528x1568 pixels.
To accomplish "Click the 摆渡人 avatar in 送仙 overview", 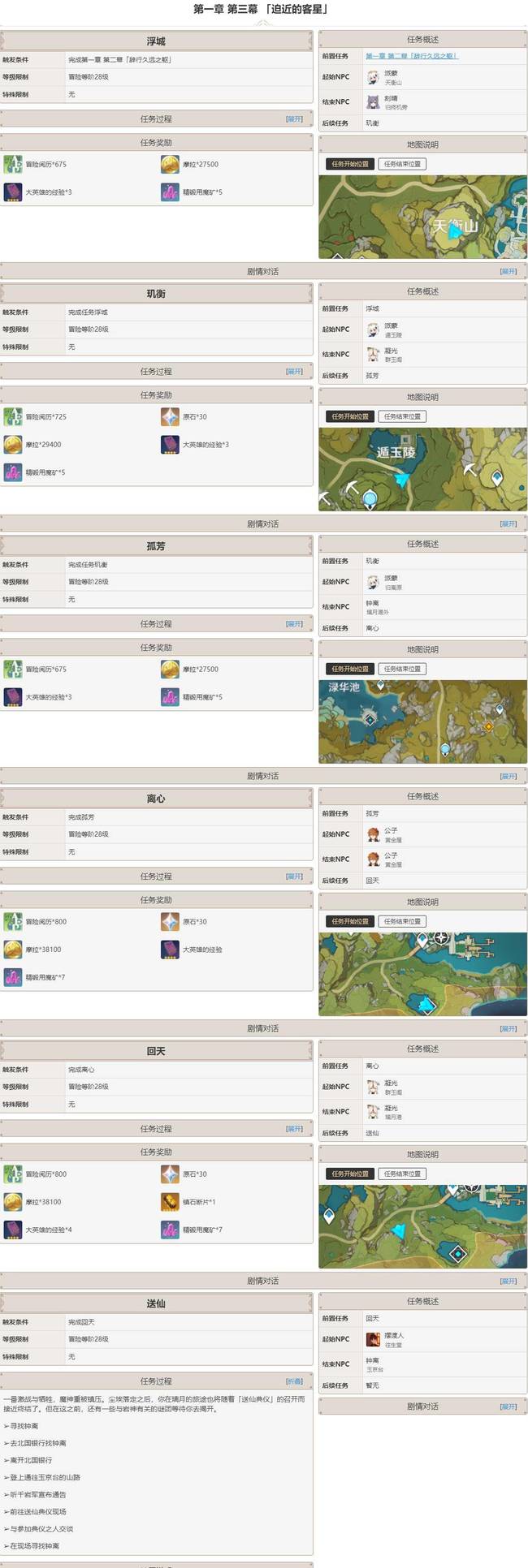I will (x=373, y=1339).
